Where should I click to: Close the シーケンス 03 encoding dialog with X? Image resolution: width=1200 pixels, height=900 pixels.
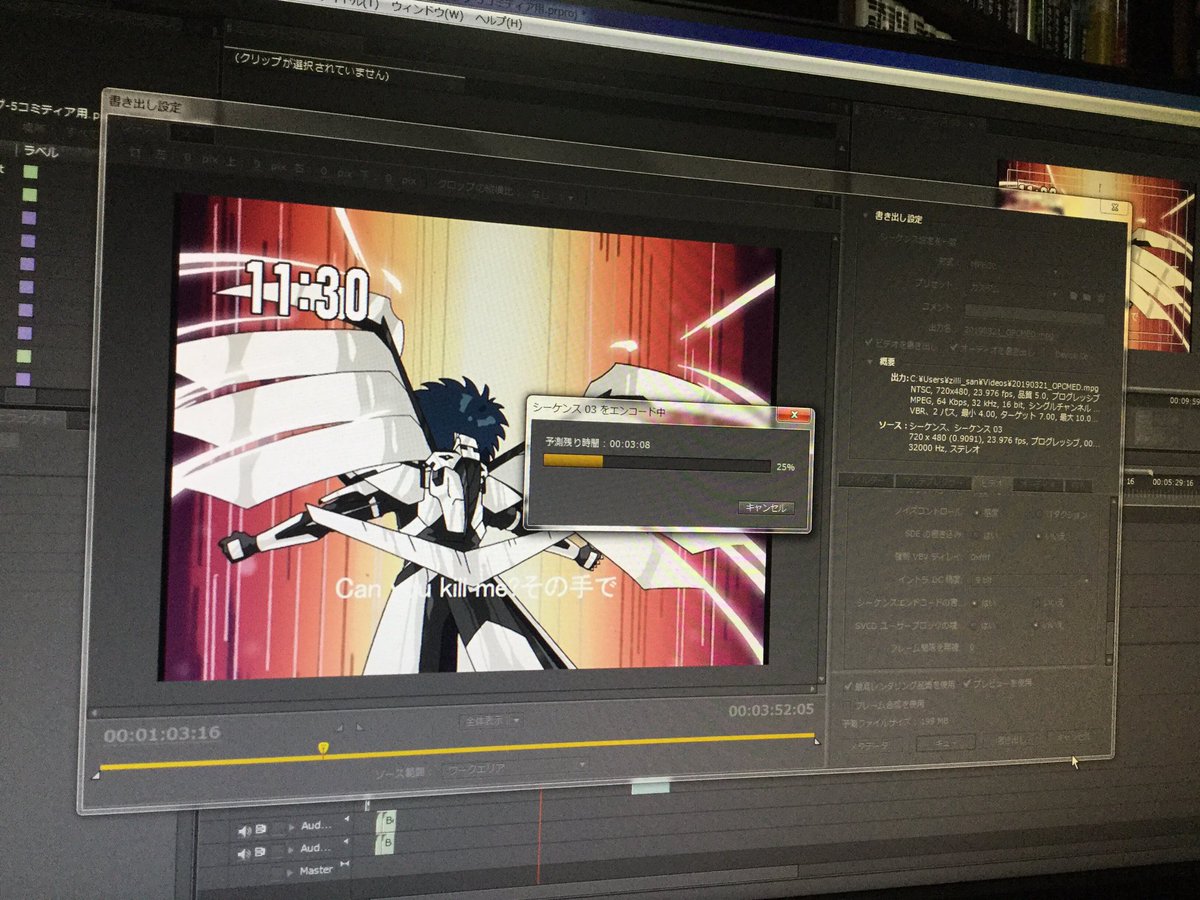(794, 414)
